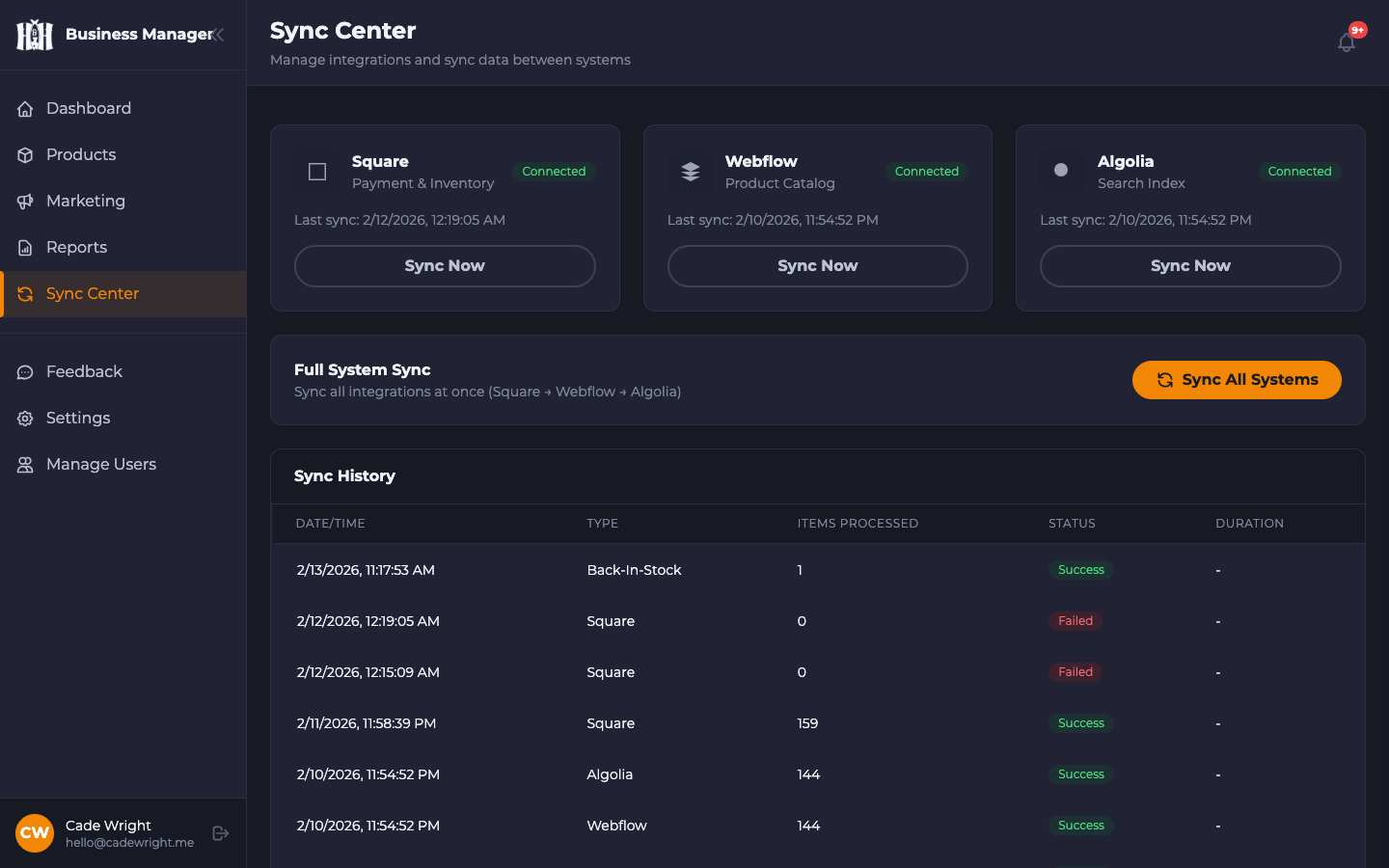The height and width of the screenshot is (868, 1389).
Task: Click the Products box icon
Action: point(25,155)
